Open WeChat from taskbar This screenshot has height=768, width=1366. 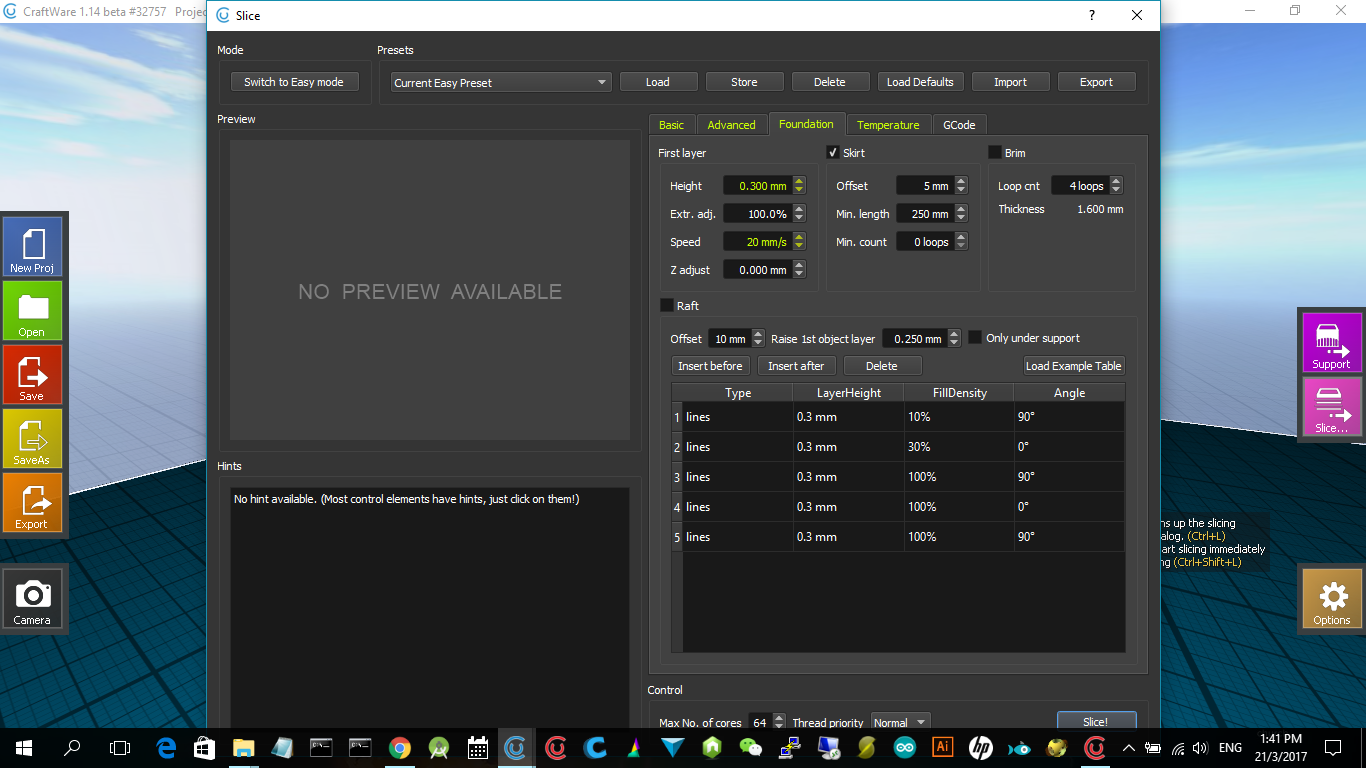coord(750,747)
